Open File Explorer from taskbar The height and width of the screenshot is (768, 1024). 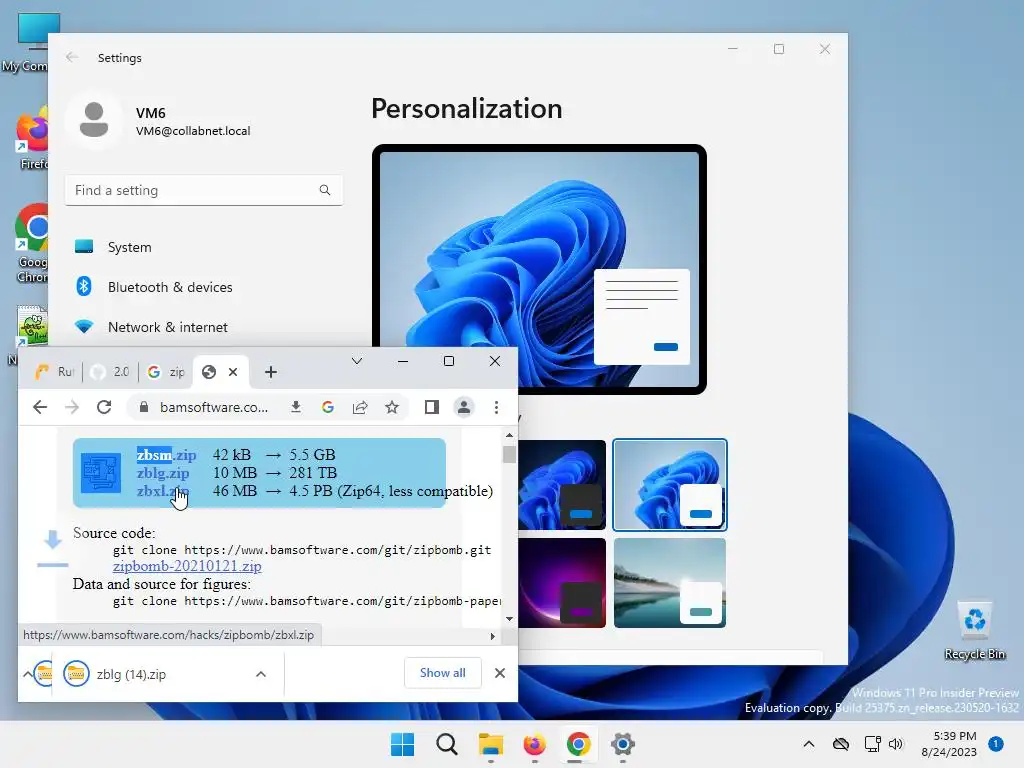[x=490, y=744]
